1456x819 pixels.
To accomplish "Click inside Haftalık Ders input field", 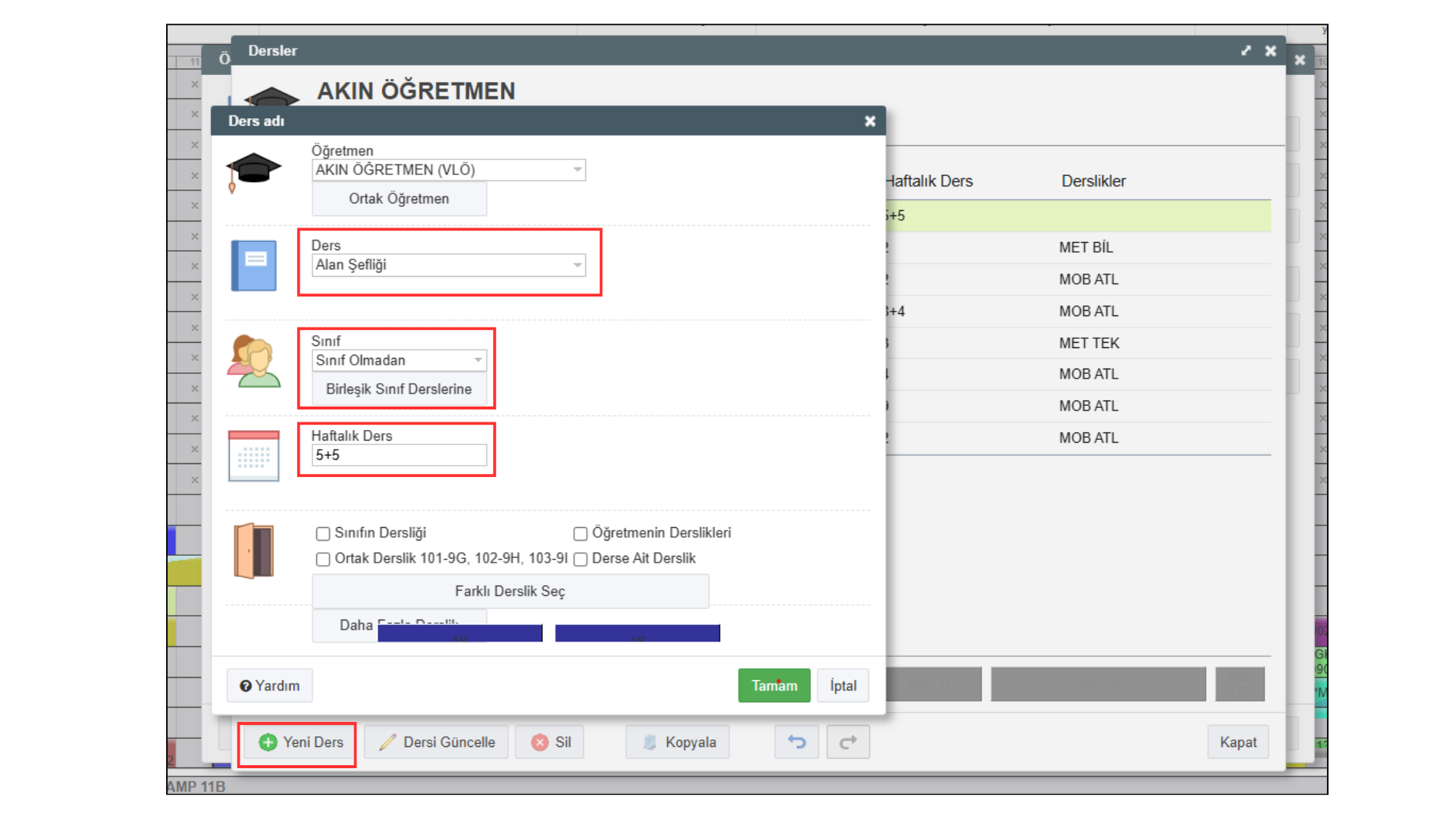I will (x=399, y=455).
